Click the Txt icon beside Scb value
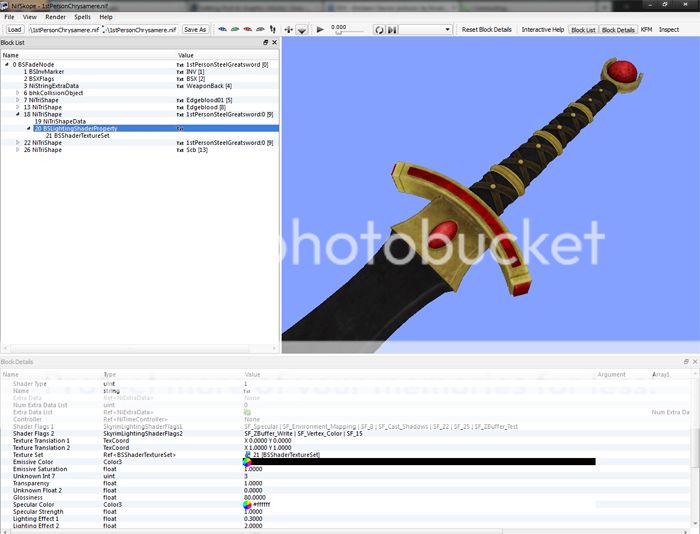Screen dimensions: 700x534 [180, 150]
